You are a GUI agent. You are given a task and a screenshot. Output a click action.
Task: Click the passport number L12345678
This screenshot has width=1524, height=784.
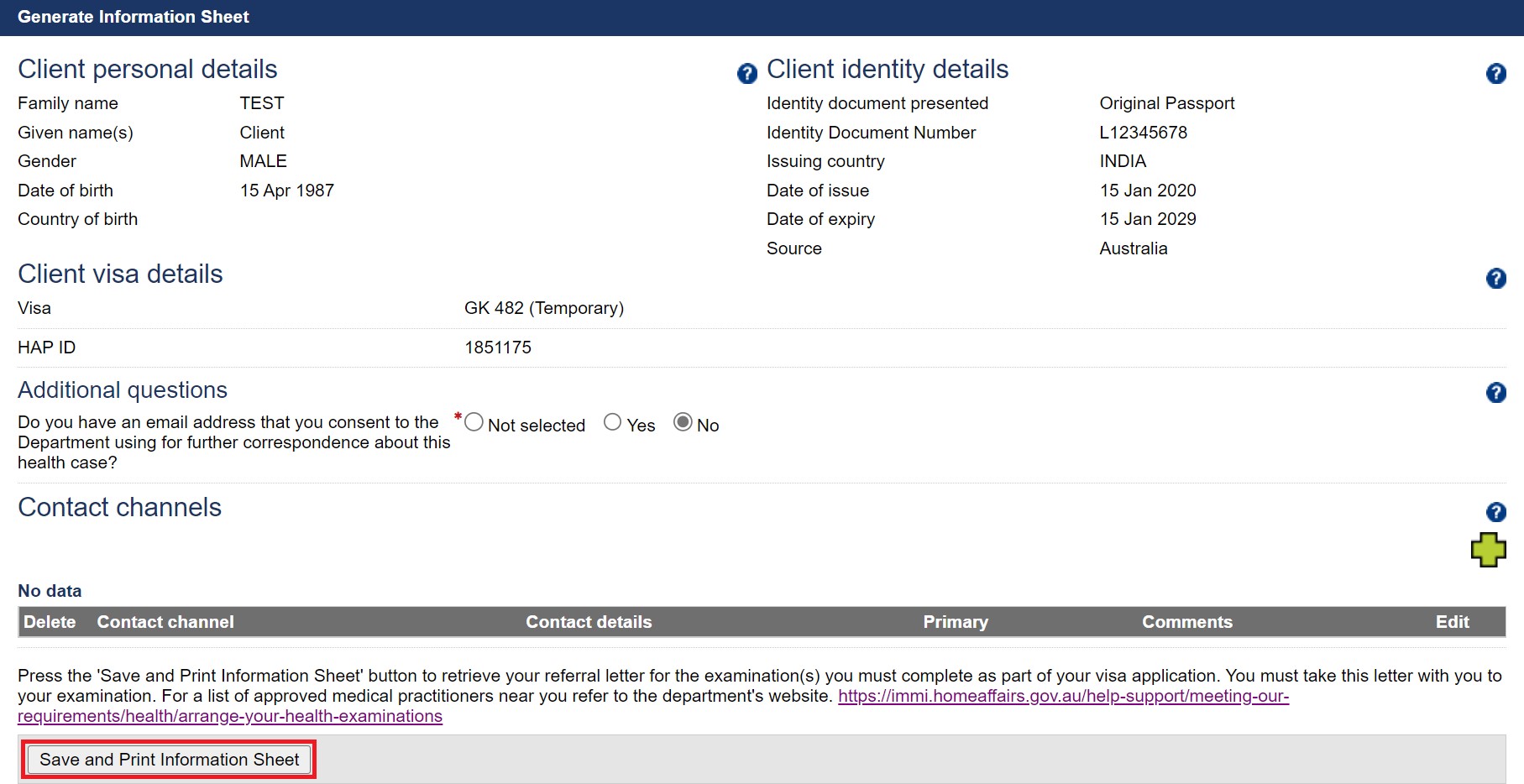click(x=1143, y=133)
